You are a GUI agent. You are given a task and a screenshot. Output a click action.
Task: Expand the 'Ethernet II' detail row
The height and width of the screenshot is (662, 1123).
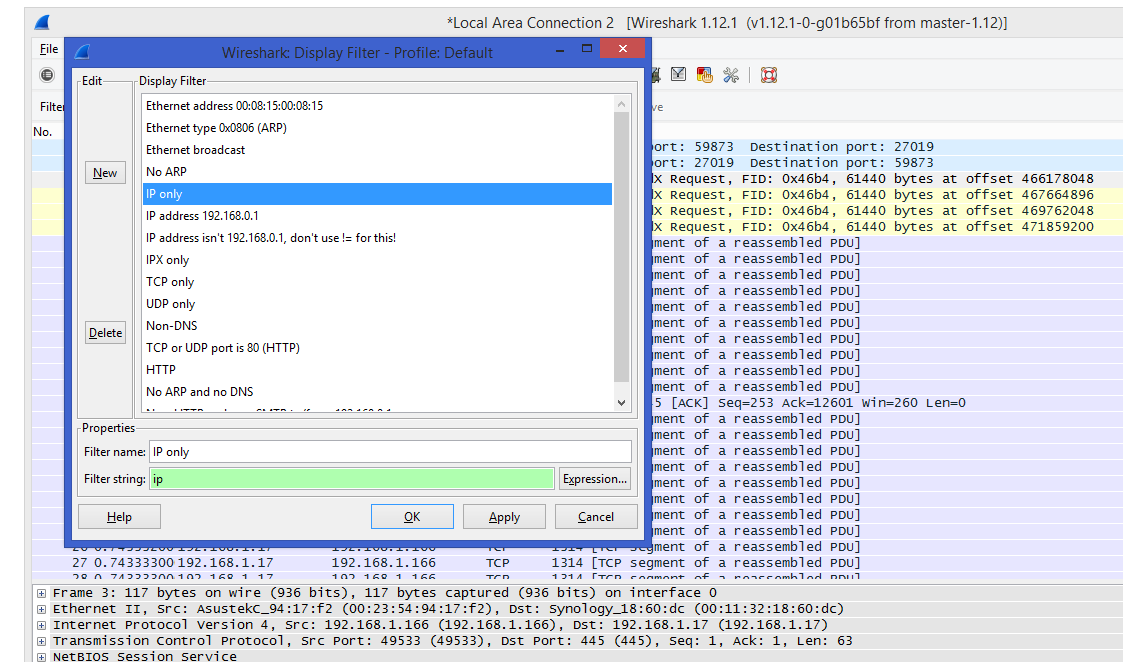coord(42,609)
